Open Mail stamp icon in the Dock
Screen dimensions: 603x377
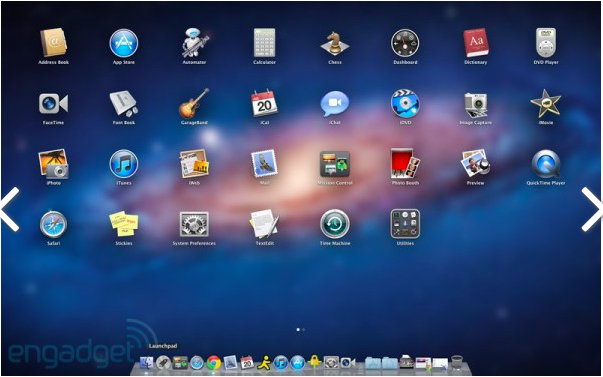coord(230,362)
